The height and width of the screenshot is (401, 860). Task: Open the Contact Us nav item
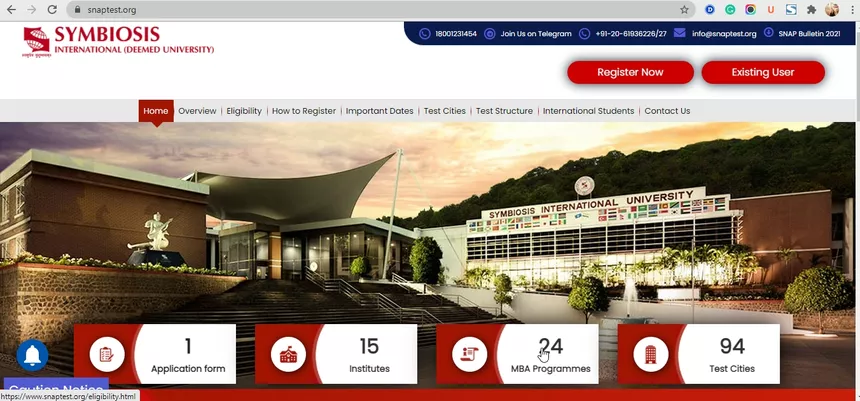coord(667,111)
